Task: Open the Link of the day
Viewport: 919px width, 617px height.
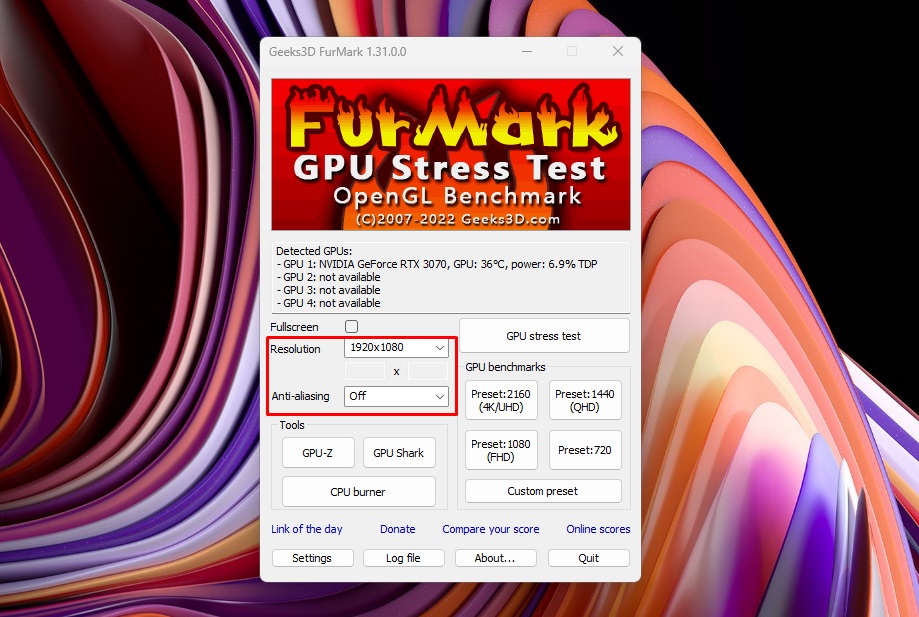Action: coord(307,529)
